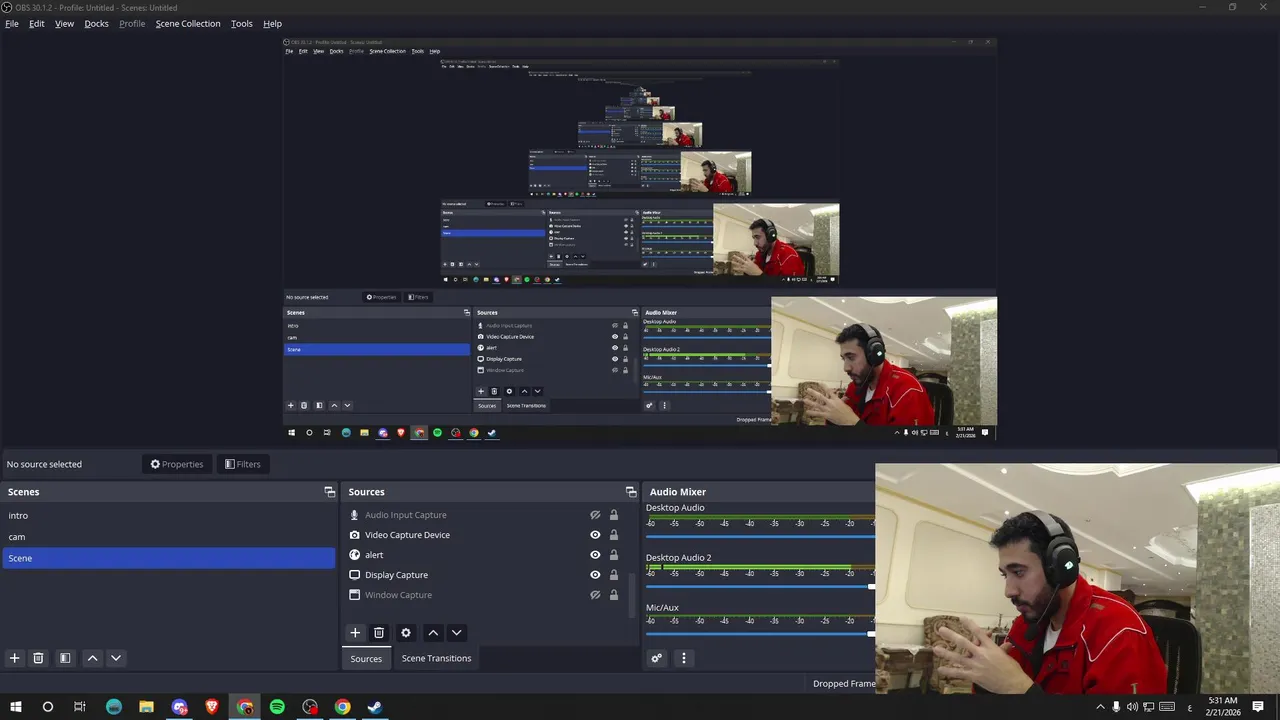Open Spotify from taskbar

click(277, 707)
